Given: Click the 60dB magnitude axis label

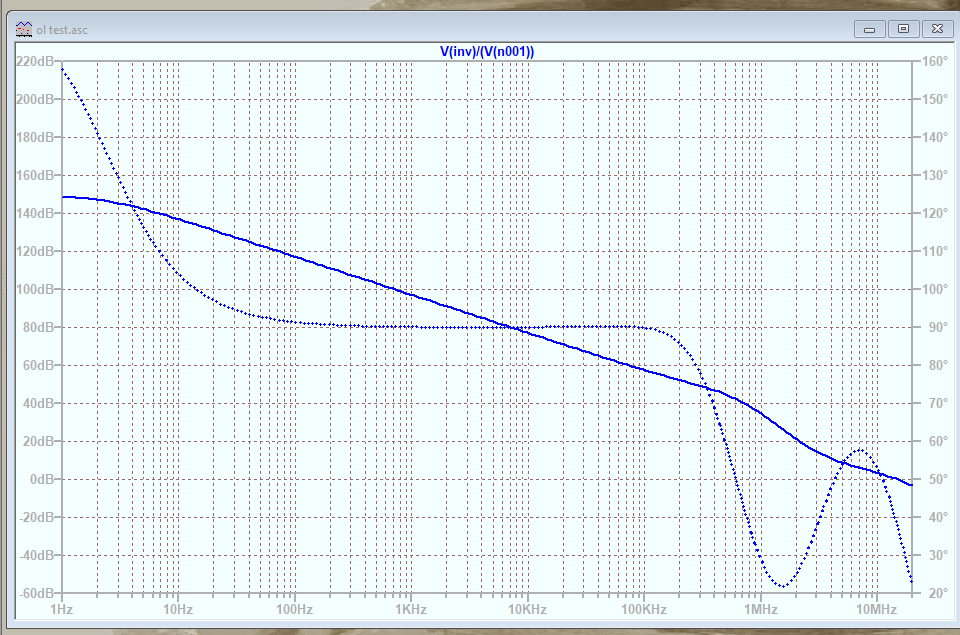Looking at the screenshot, I should 39,365.
